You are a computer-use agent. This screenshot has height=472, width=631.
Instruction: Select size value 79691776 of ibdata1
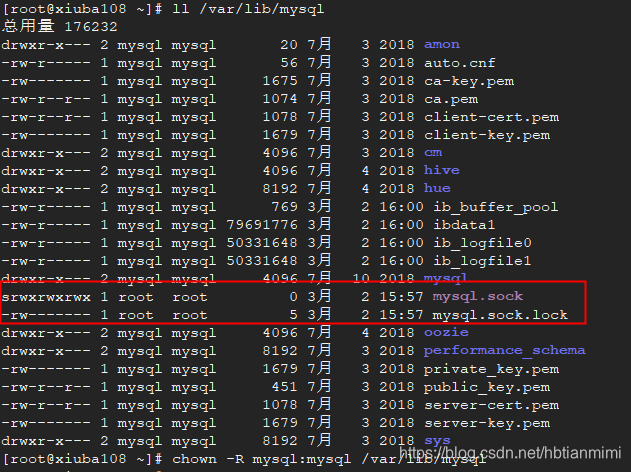pyautogui.click(x=262, y=225)
